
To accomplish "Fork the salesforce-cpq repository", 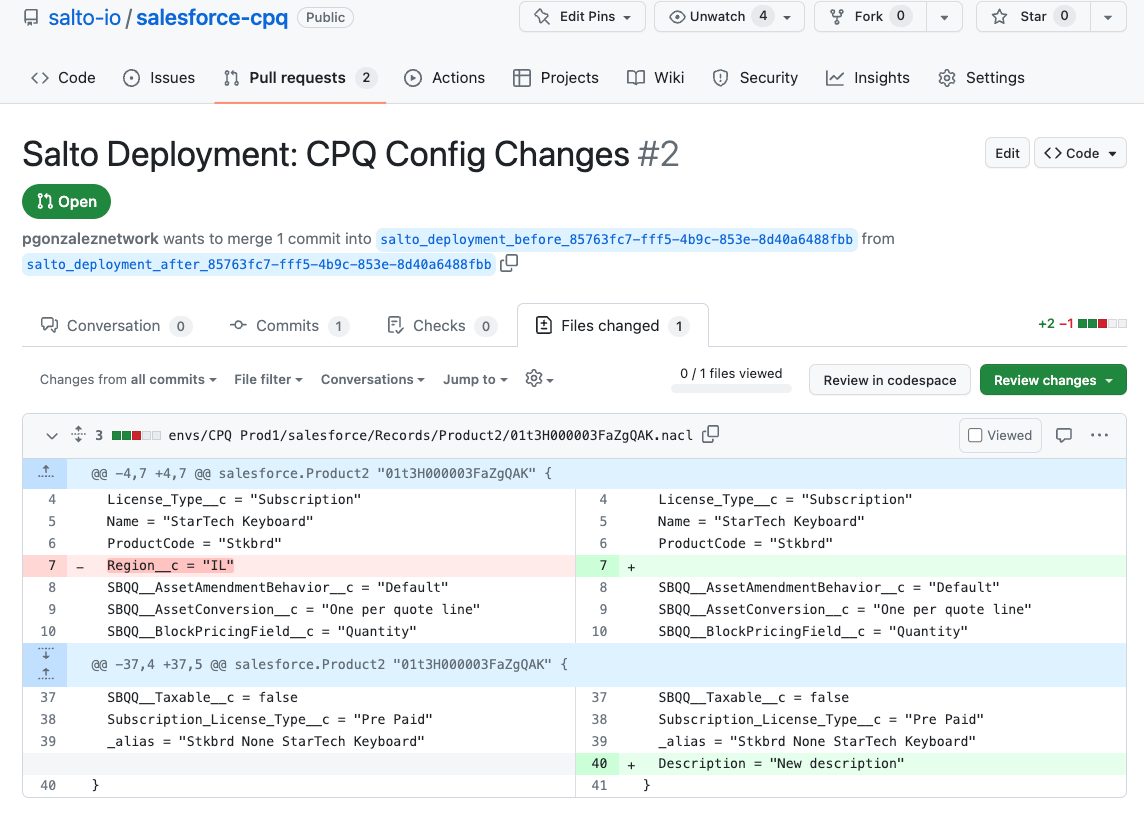I will click(x=870, y=17).
